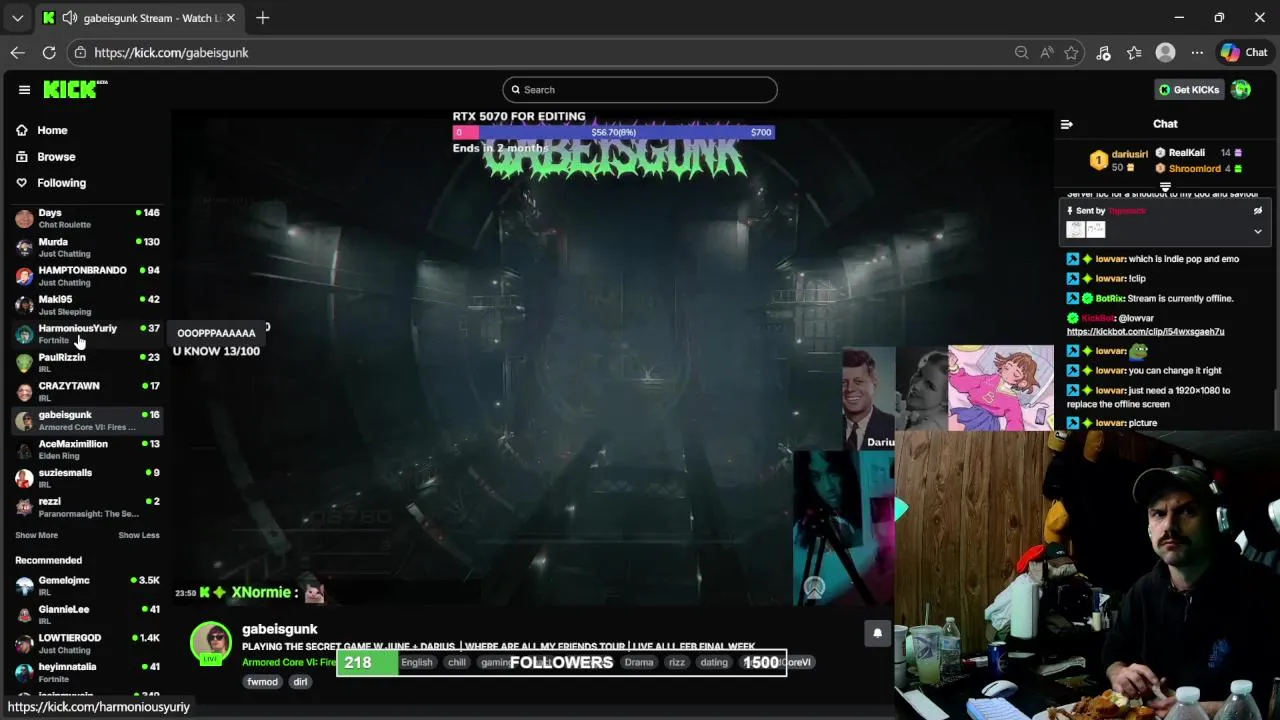Click the fwmod tag
Screen dimensions: 1280x720
(263, 682)
